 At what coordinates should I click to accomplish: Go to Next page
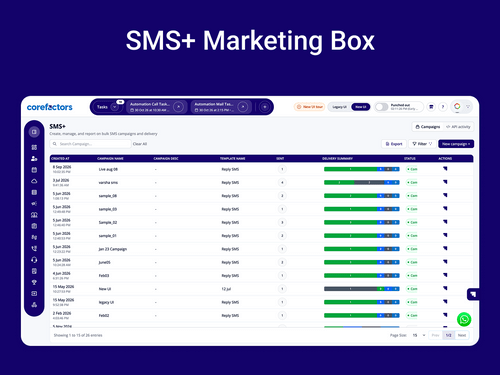[462, 335]
